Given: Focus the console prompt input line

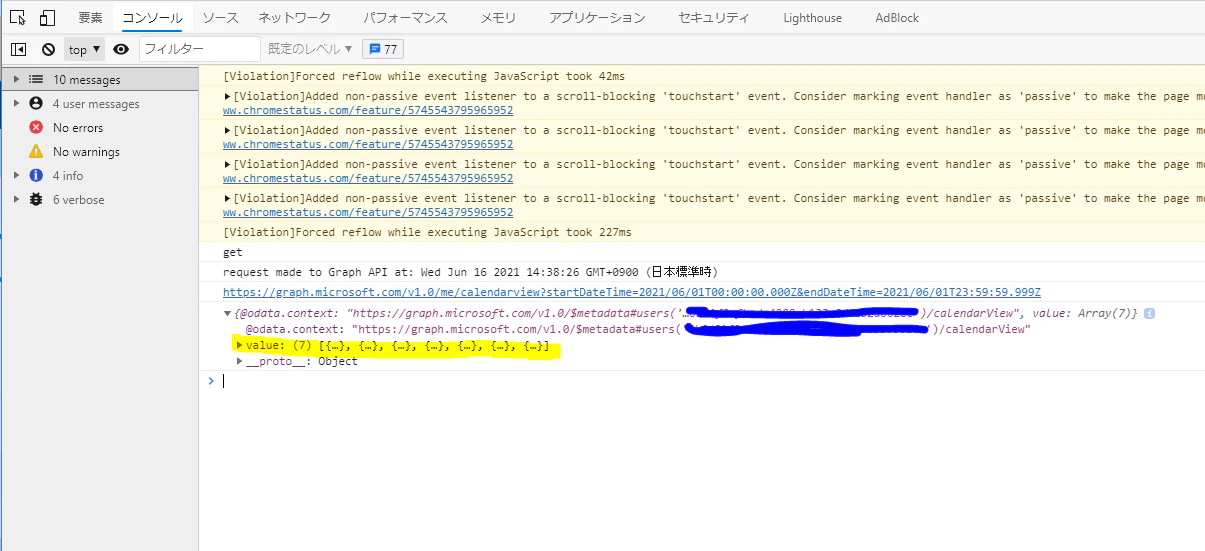Looking at the screenshot, I should point(712,381).
